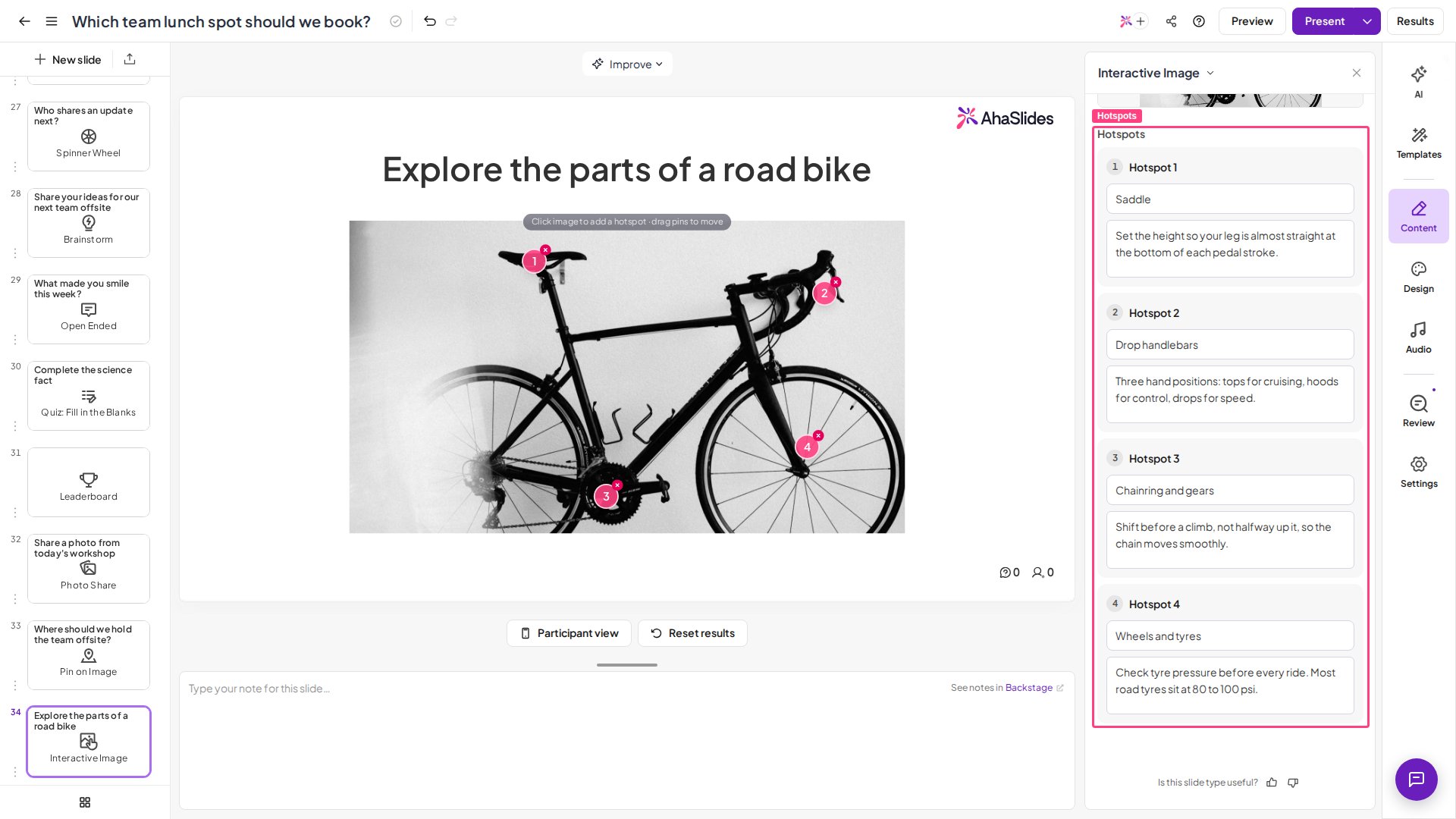Image resolution: width=1456 pixels, height=819 pixels.
Task: Open the Settings gear panel
Action: coord(1418,472)
